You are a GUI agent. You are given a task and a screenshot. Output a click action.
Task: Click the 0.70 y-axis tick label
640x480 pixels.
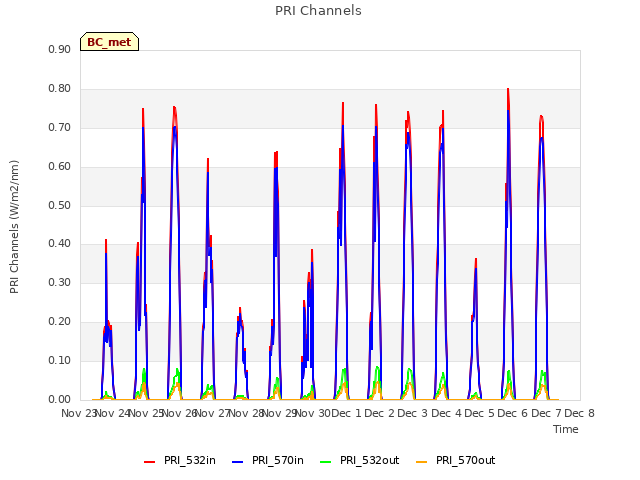[x=60, y=127]
